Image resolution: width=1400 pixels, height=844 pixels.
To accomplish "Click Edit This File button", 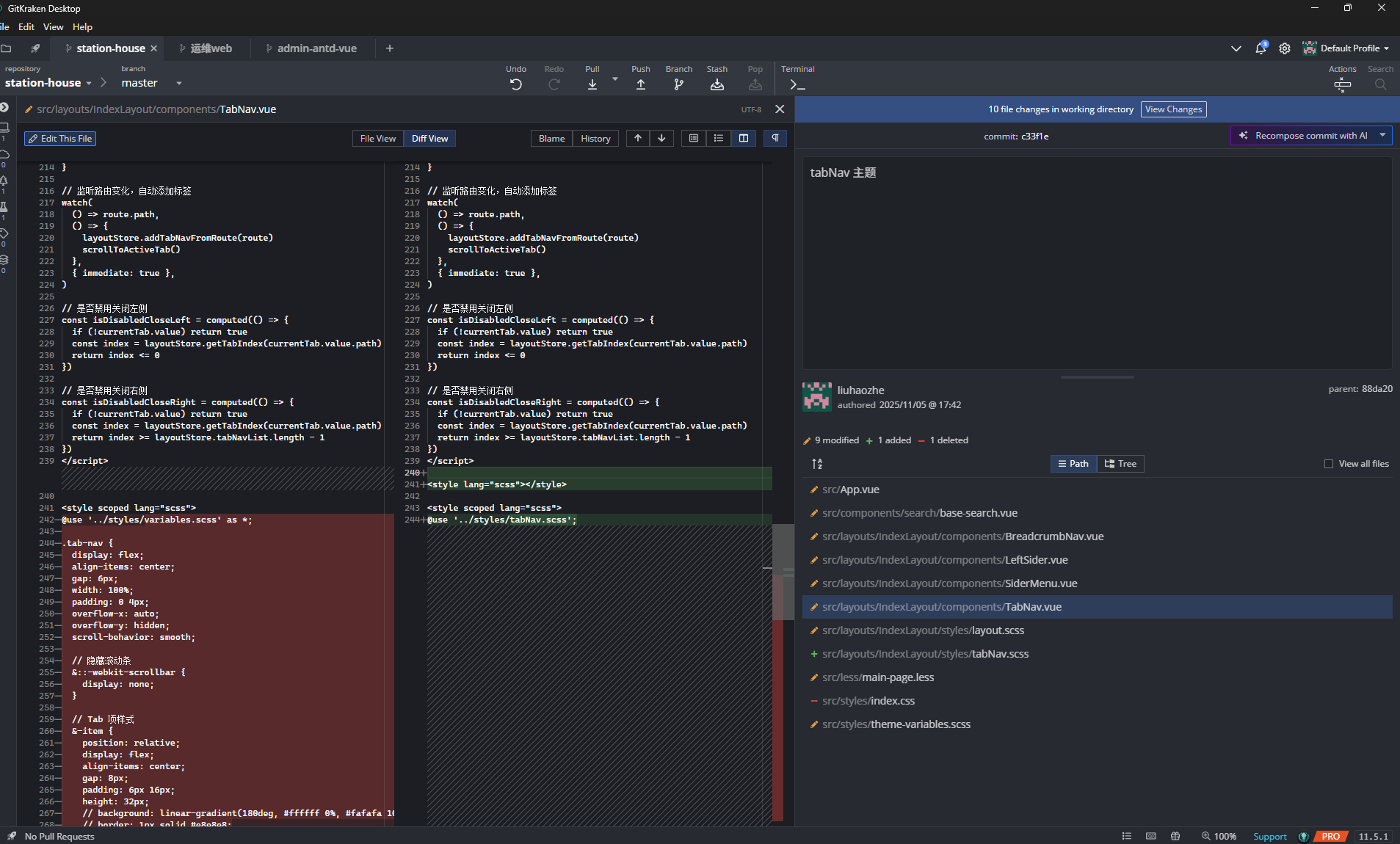I will (60, 138).
